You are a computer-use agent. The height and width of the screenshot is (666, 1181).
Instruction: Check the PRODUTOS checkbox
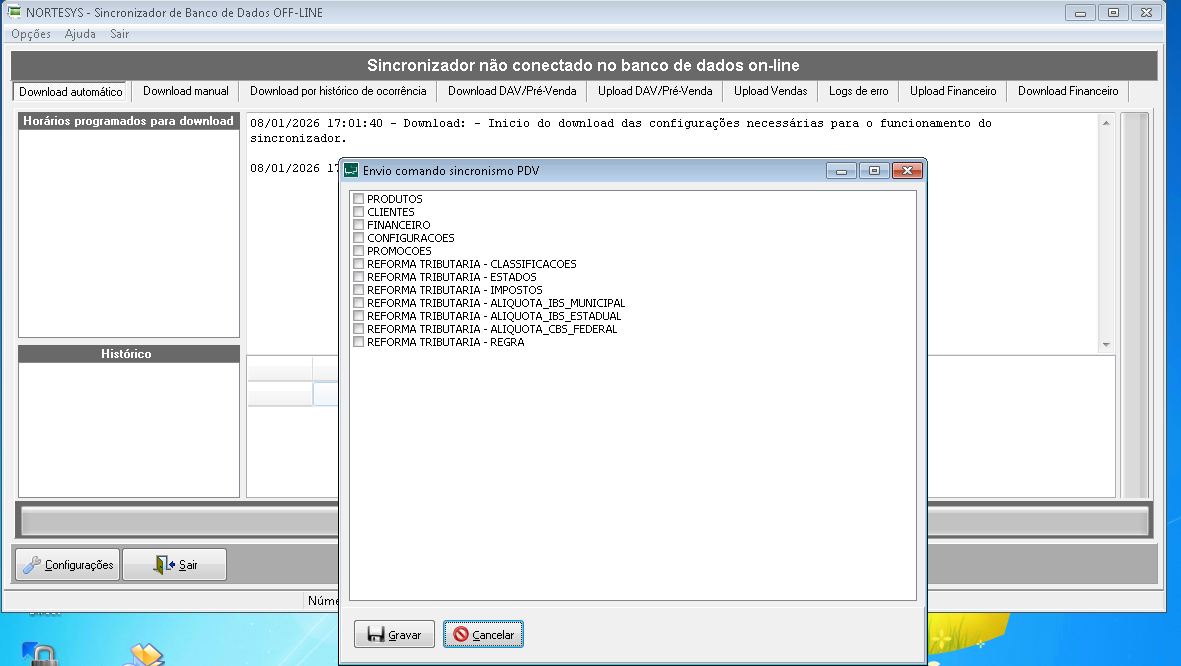359,199
